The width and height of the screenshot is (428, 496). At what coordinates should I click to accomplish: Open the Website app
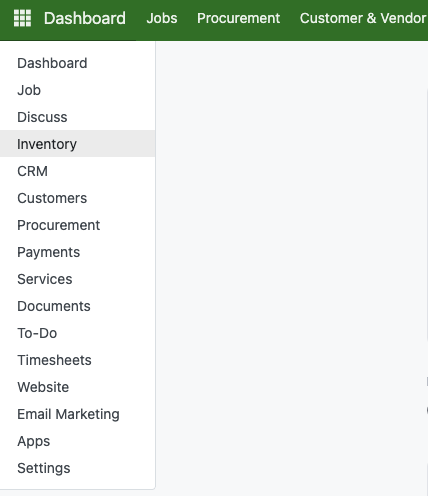pos(77,387)
